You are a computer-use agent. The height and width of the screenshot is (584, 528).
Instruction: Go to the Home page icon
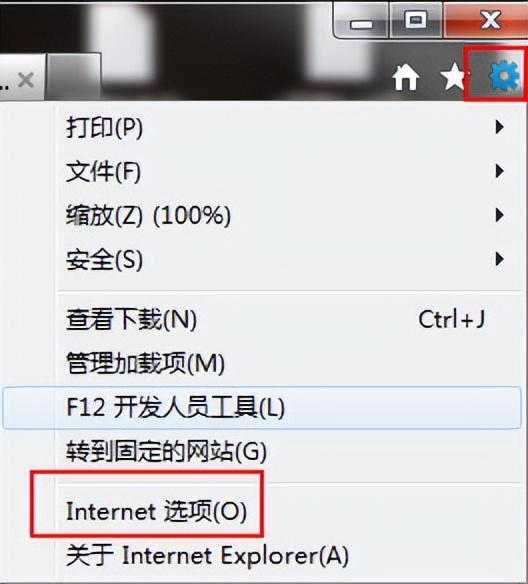tap(406, 77)
